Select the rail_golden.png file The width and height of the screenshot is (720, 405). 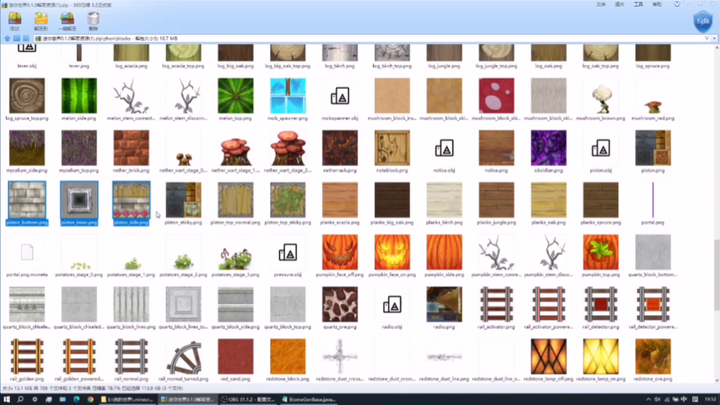(x=27, y=360)
